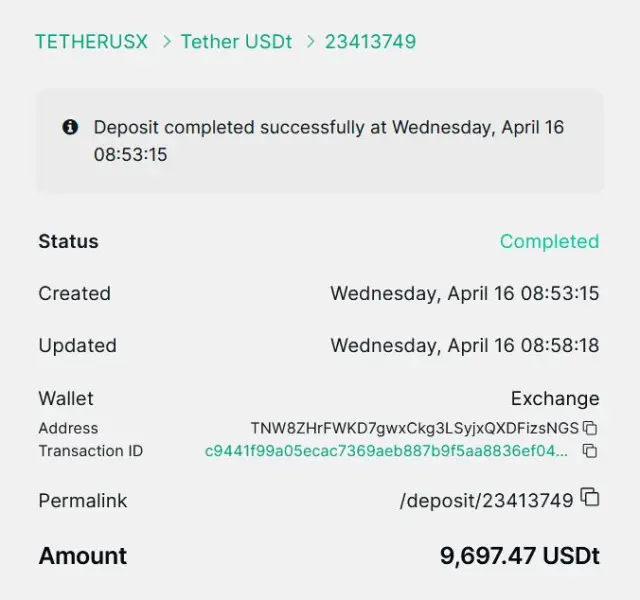Go to TETHERUSX breadcrumb
The width and height of the screenshot is (640, 600).
pyautogui.click(x=91, y=42)
